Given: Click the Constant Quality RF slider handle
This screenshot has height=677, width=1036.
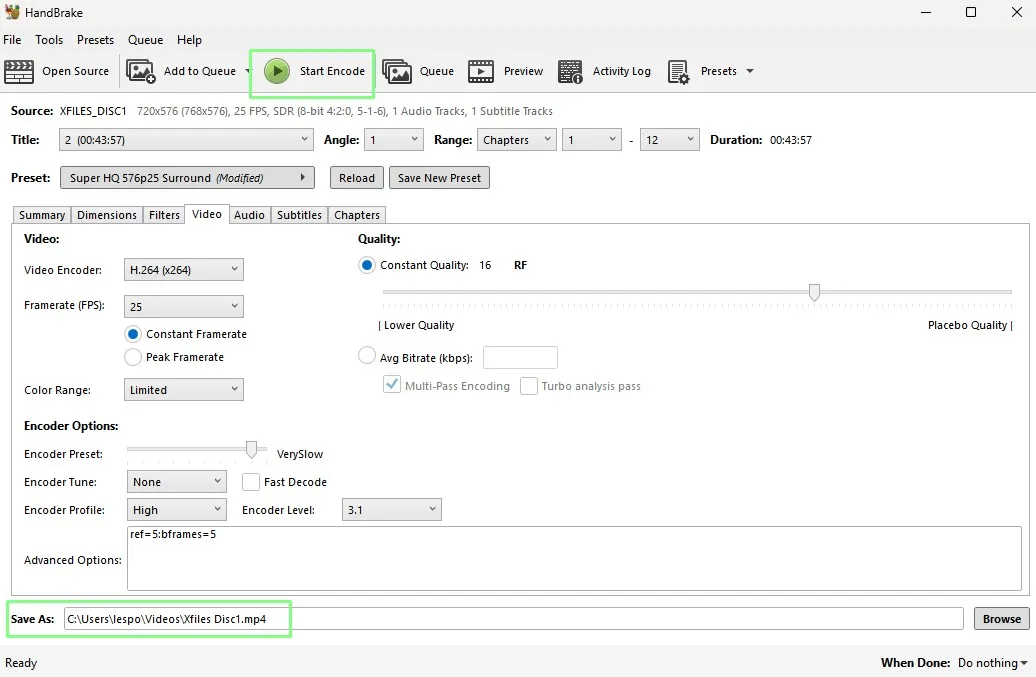Looking at the screenshot, I should (x=814, y=293).
